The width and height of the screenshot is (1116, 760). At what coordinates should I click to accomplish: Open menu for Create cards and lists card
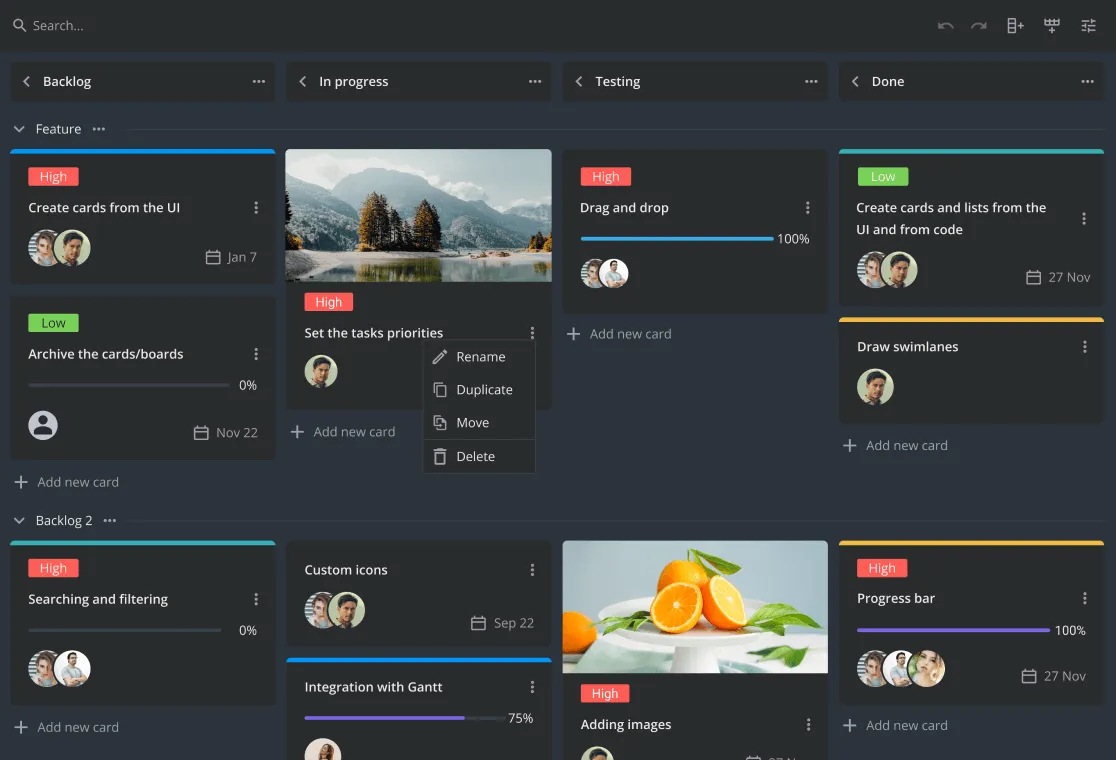[x=1084, y=218]
